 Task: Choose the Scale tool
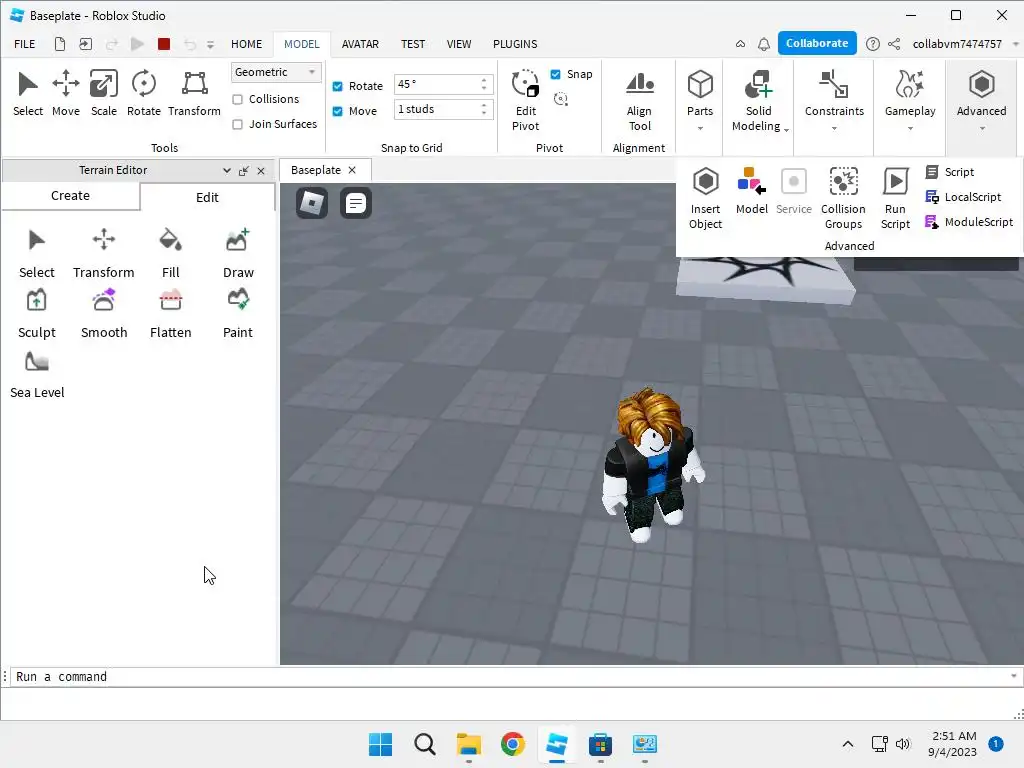(103, 93)
